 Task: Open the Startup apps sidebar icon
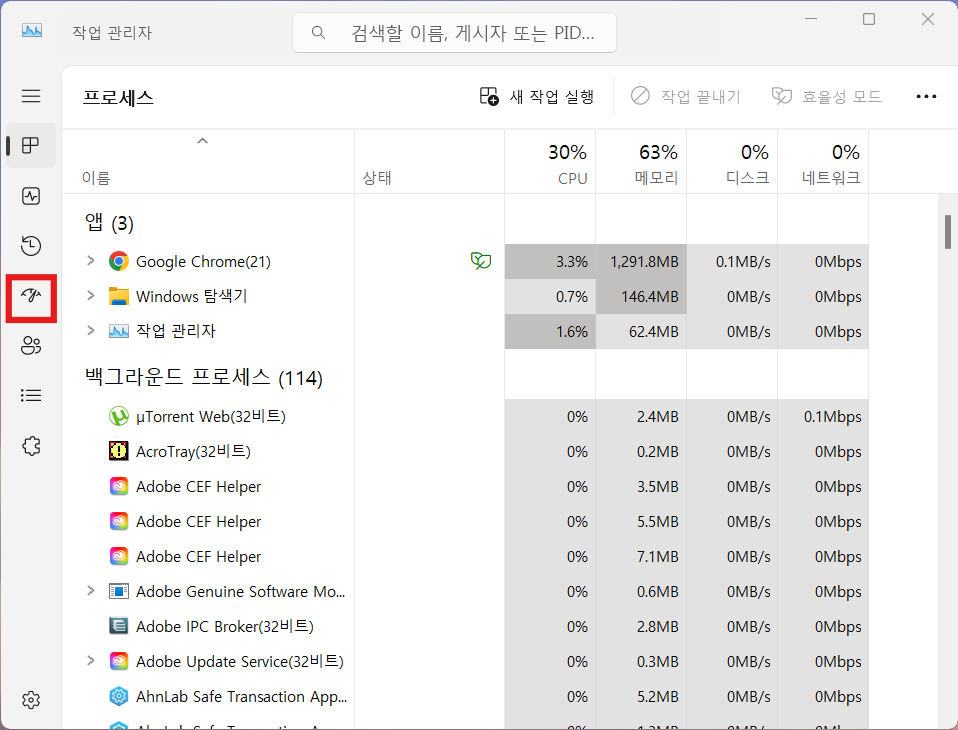[x=31, y=297]
